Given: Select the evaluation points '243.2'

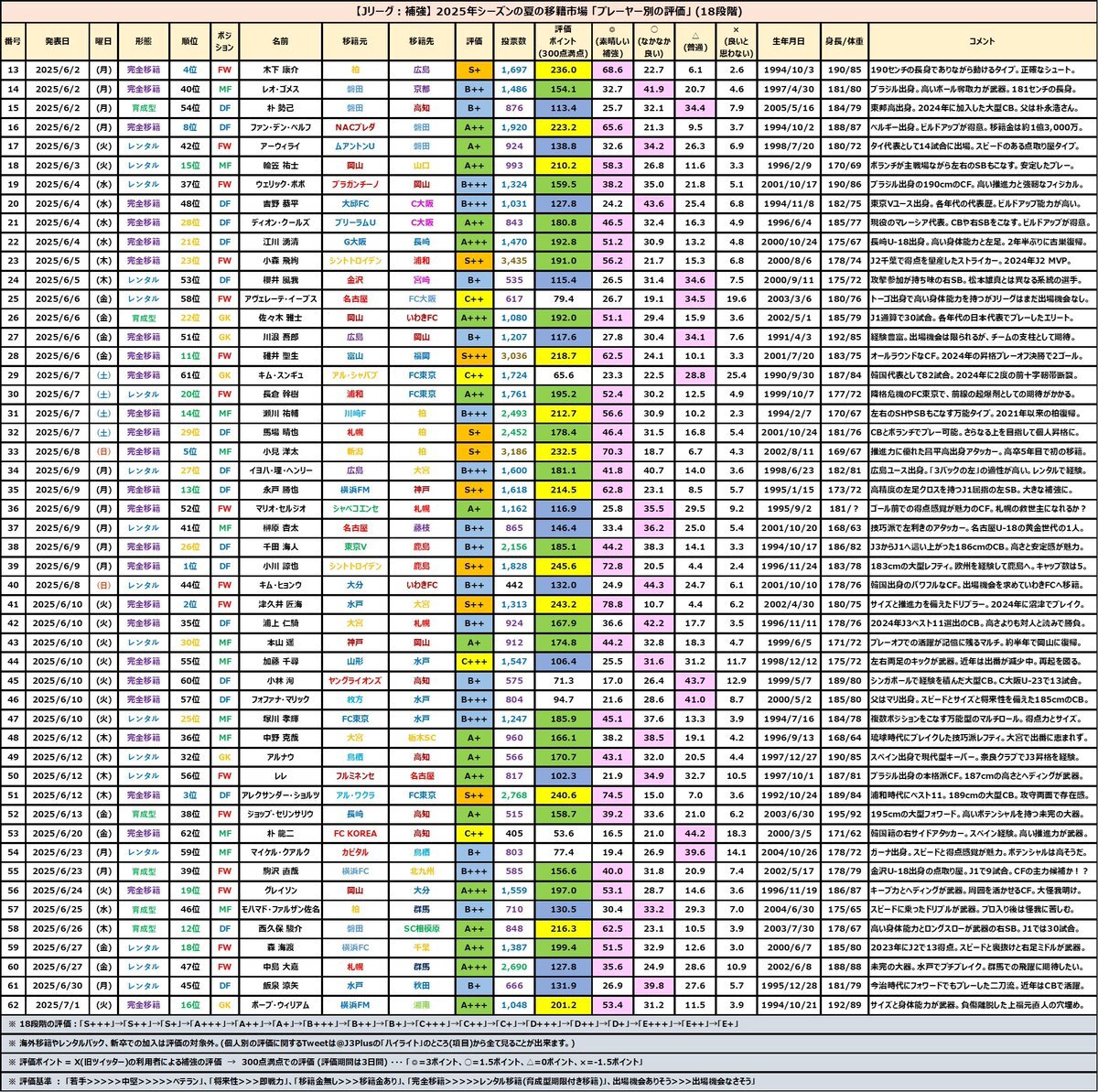Looking at the screenshot, I should 563,604.
